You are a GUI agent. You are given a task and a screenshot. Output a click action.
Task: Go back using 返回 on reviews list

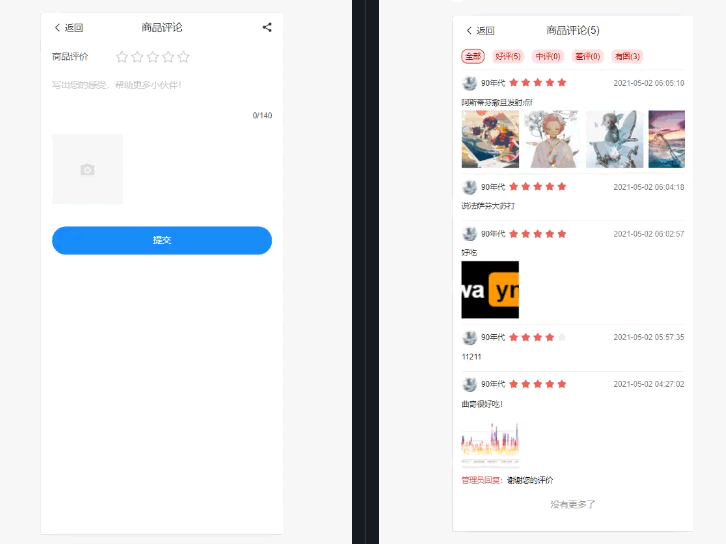pyautogui.click(x=481, y=31)
